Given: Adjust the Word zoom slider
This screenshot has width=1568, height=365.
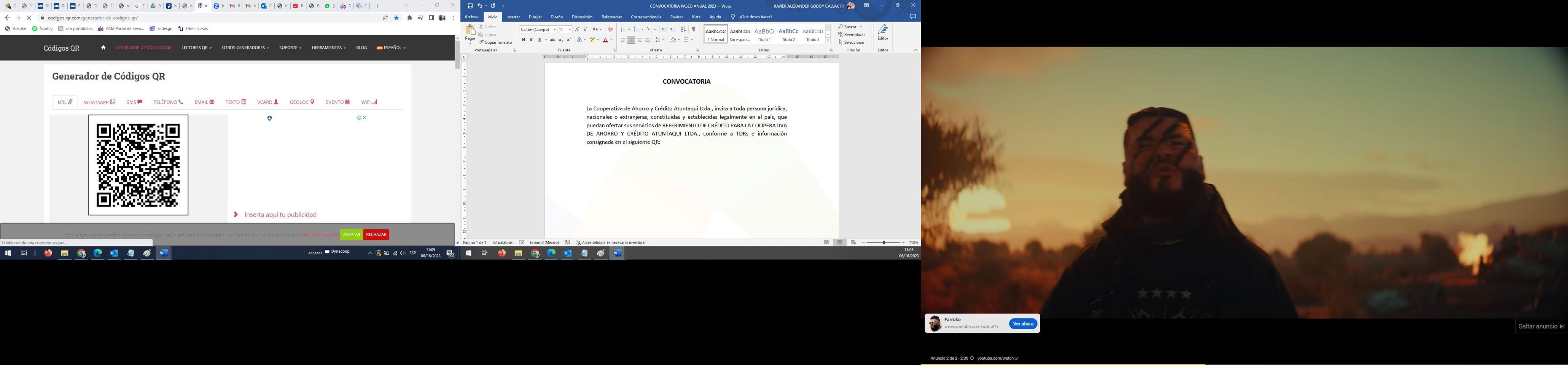Looking at the screenshot, I should (x=883, y=242).
